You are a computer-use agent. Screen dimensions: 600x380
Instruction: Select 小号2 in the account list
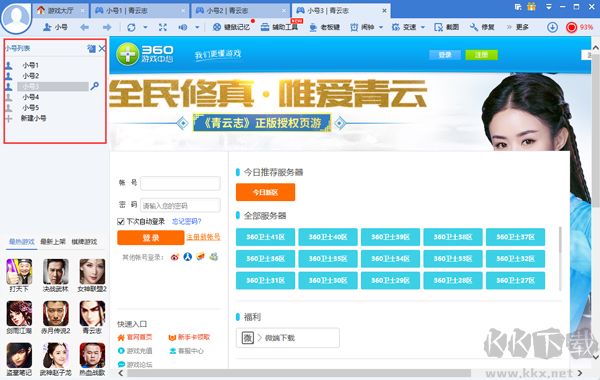click(31, 76)
